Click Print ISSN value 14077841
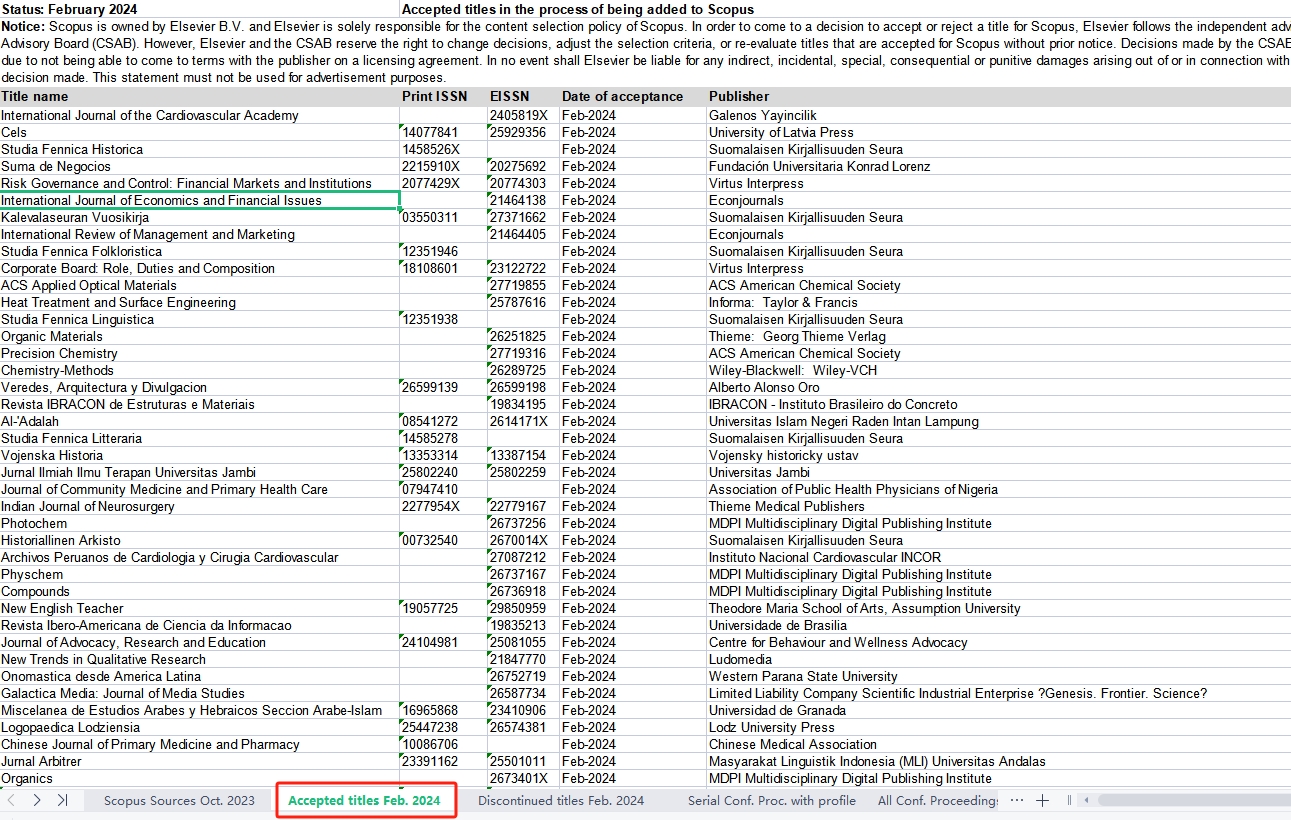 tap(444, 132)
